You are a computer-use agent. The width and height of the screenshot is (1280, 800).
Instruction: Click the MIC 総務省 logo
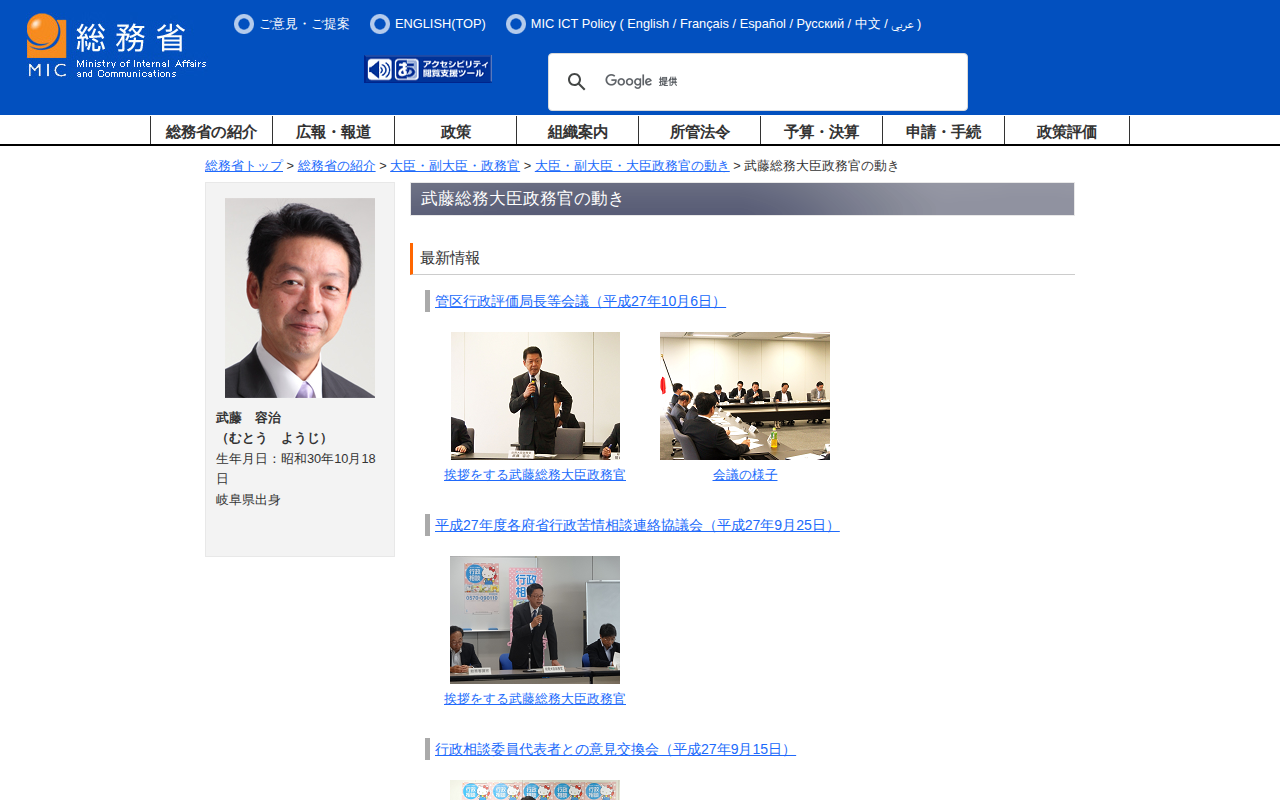116,46
